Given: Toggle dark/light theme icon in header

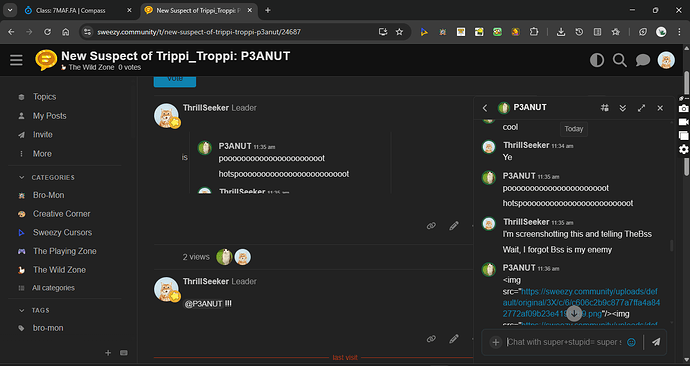Looking at the screenshot, I should pyautogui.click(x=597, y=60).
